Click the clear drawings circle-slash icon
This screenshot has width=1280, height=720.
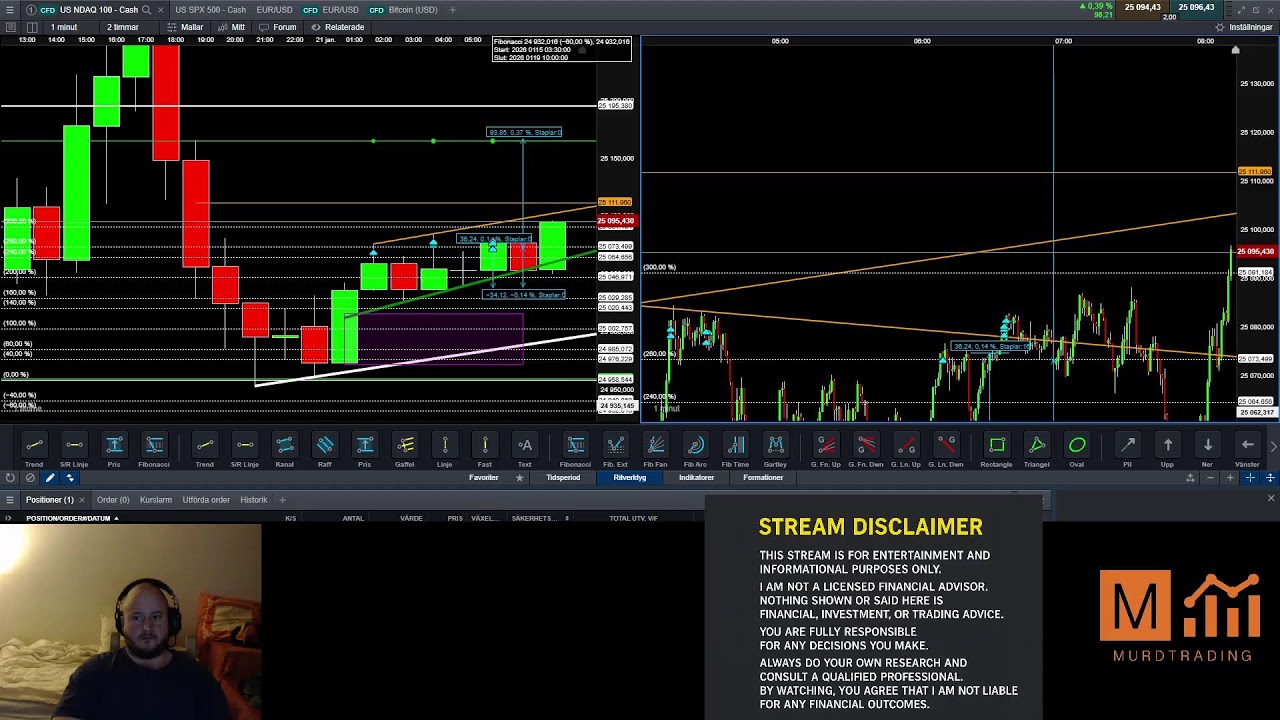[30, 478]
